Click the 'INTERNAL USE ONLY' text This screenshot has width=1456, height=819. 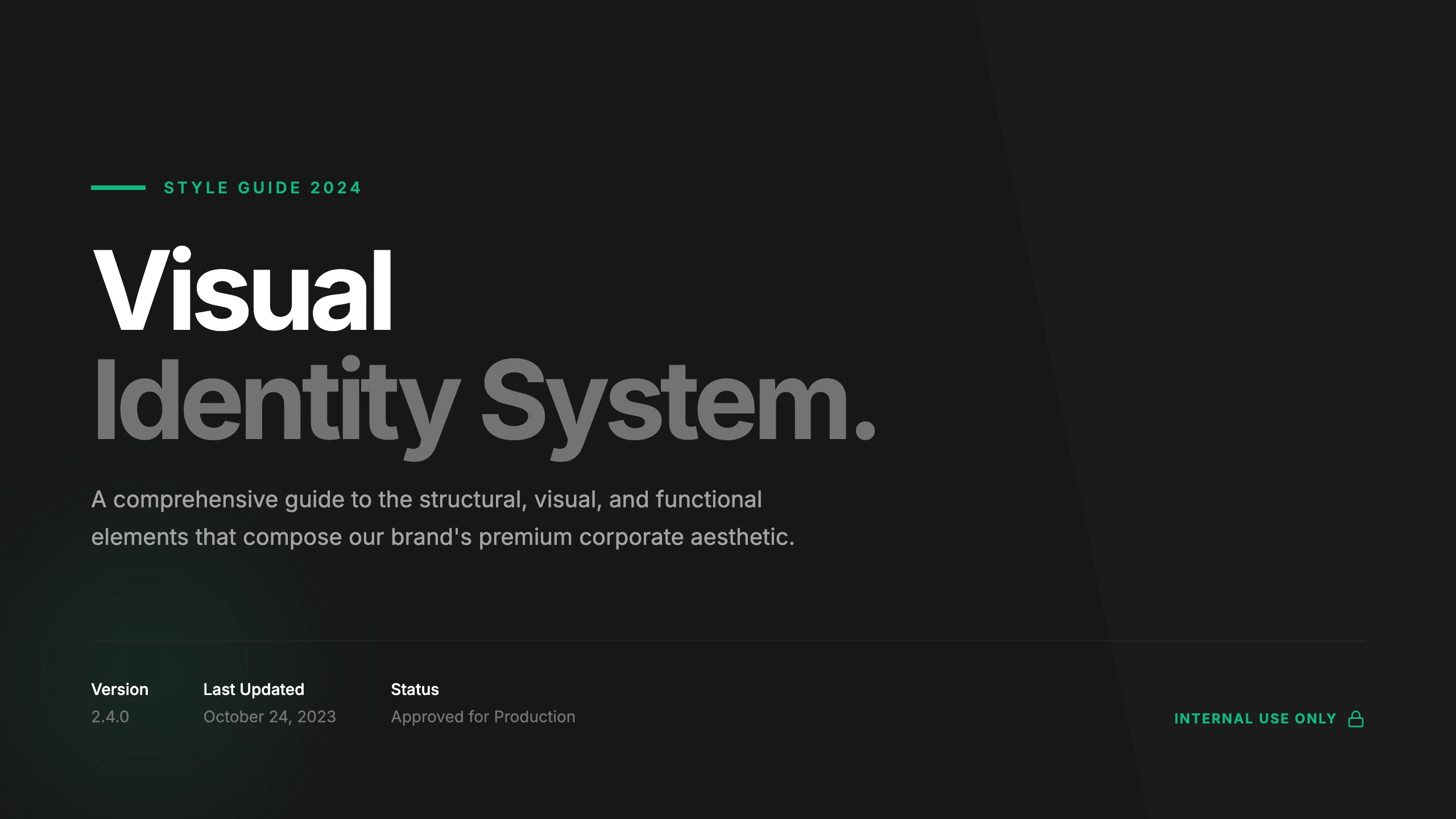click(1255, 719)
